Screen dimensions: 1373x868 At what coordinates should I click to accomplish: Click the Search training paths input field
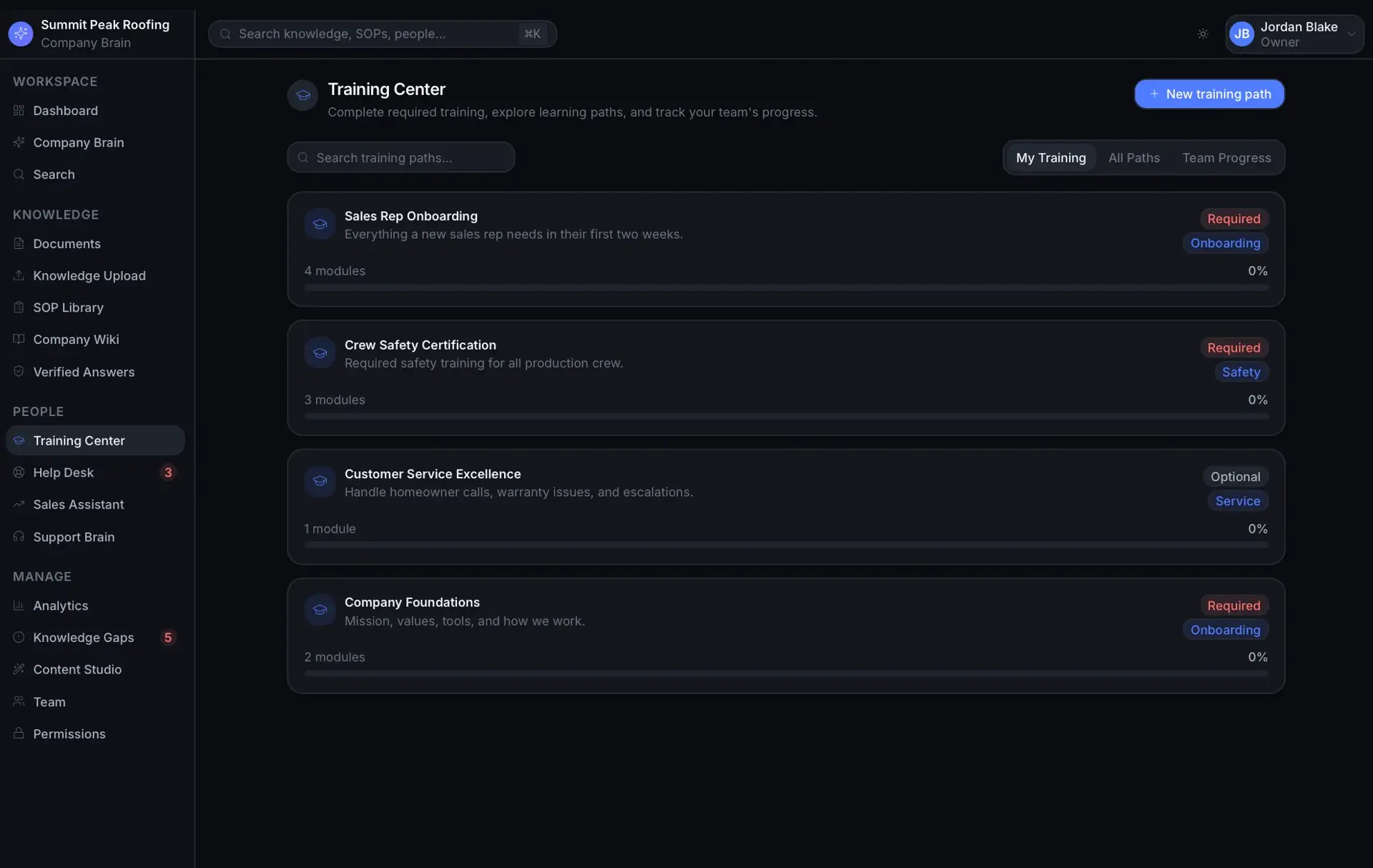click(x=400, y=157)
